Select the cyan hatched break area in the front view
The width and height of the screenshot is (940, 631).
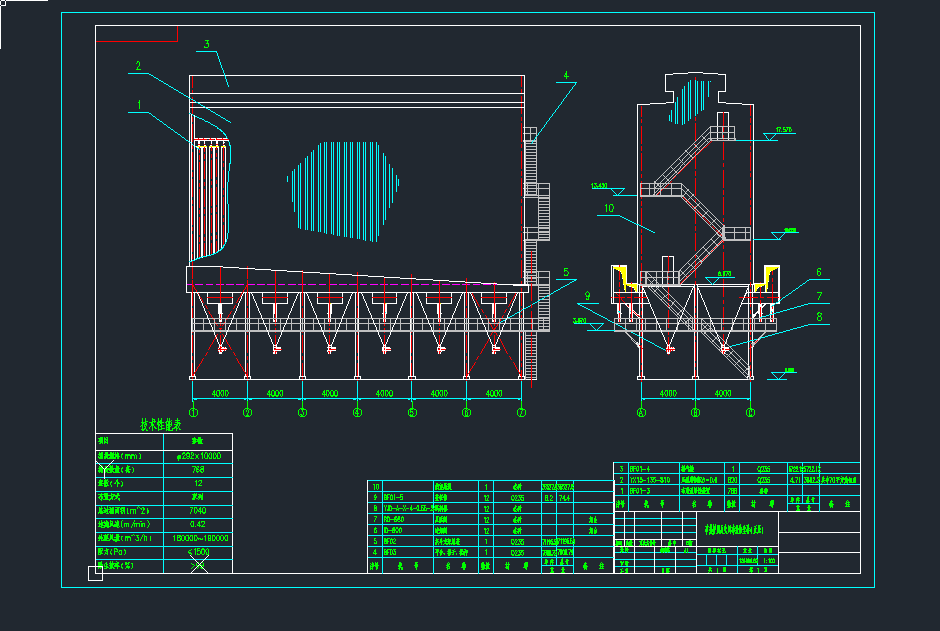(340, 190)
